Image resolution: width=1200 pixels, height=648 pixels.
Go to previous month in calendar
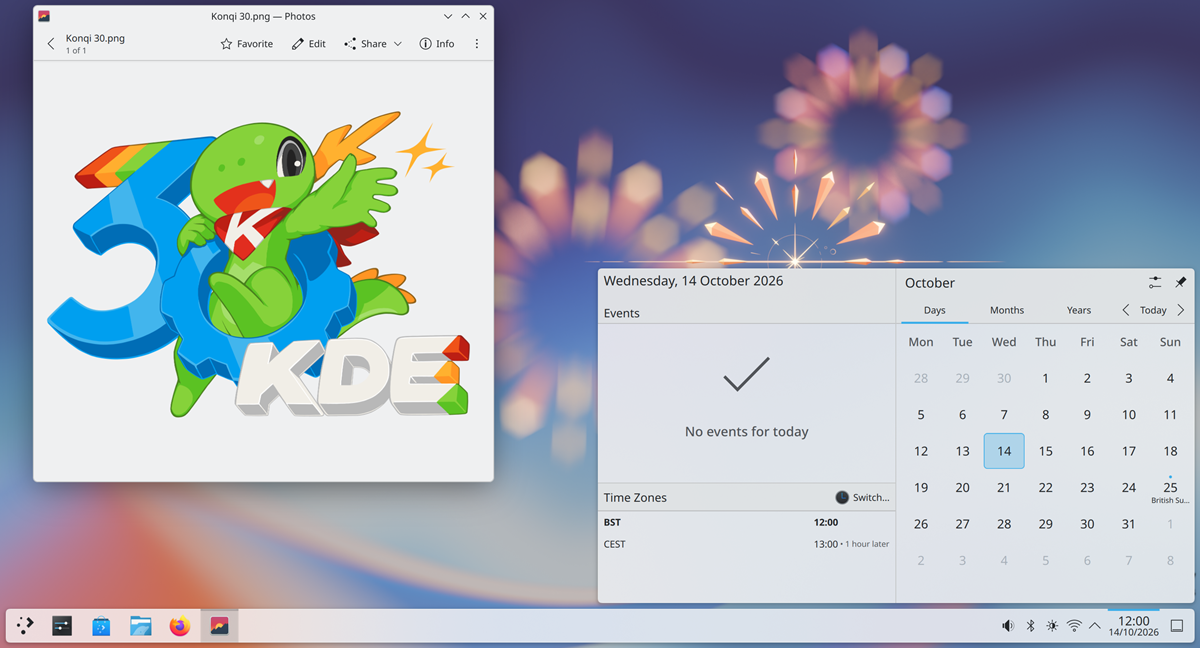pyautogui.click(x=1126, y=310)
